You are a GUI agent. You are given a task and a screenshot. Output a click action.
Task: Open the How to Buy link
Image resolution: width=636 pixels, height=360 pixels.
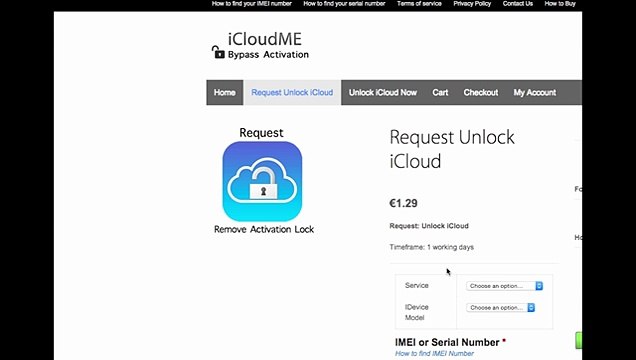[x=560, y=4]
